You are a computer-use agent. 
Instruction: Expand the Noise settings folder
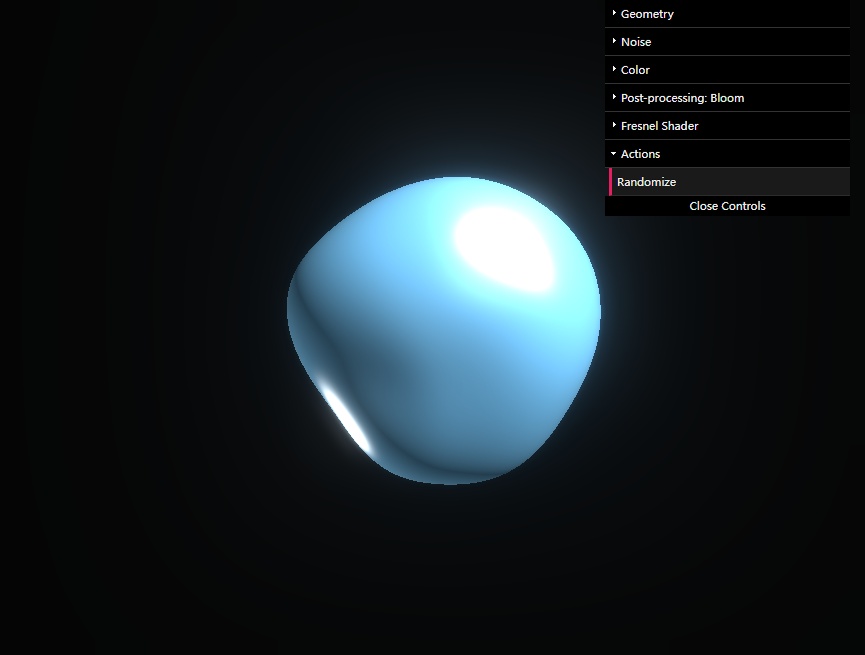[636, 42]
